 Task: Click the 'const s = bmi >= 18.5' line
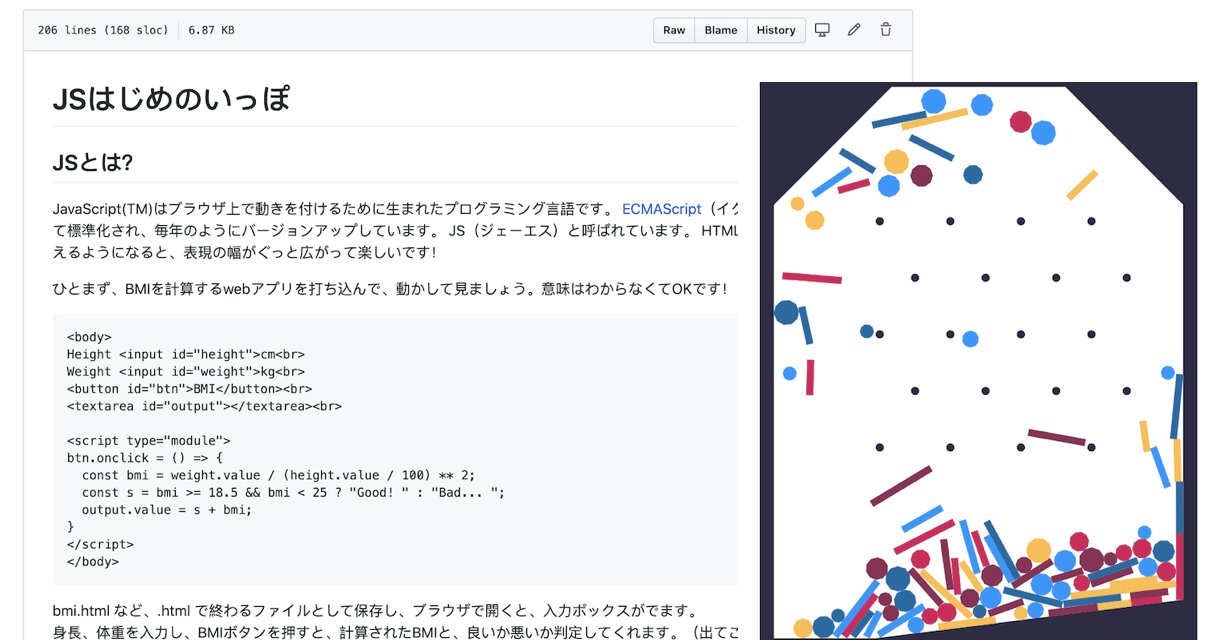(x=293, y=492)
